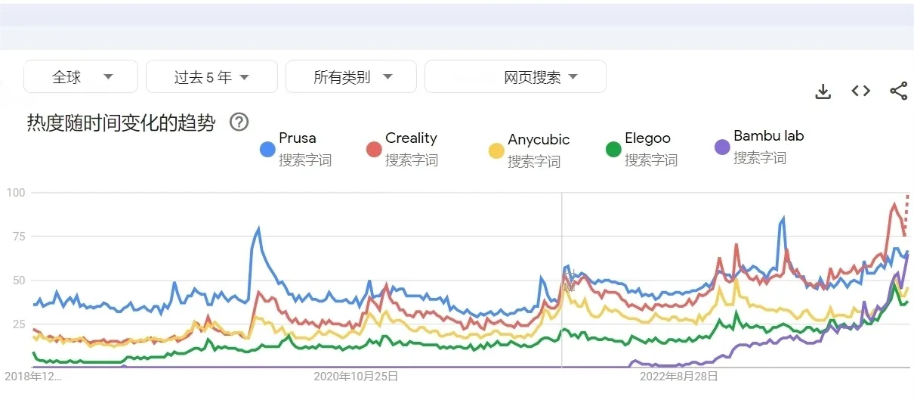Click 2020年10月25日 timeline date label
The height and width of the screenshot is (400, 914).
(x=356, y=376)
